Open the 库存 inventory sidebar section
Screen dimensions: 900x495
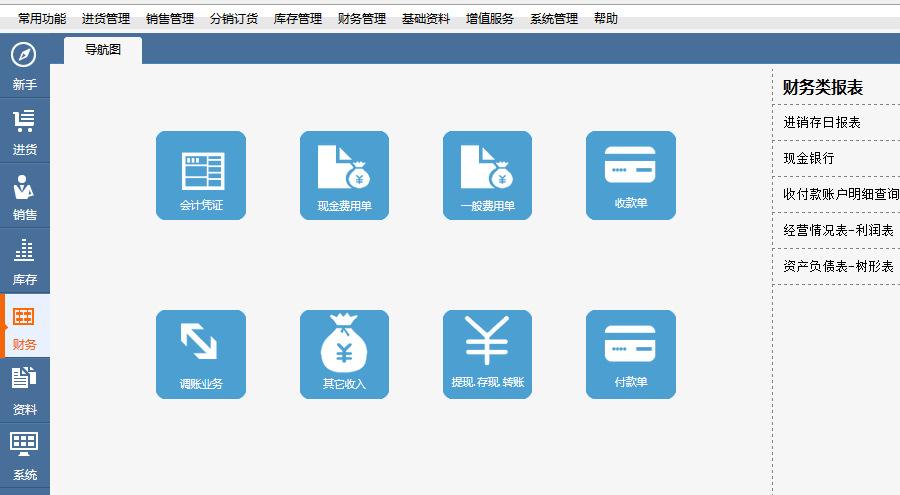pyautogui.click(x=24, y=261)
